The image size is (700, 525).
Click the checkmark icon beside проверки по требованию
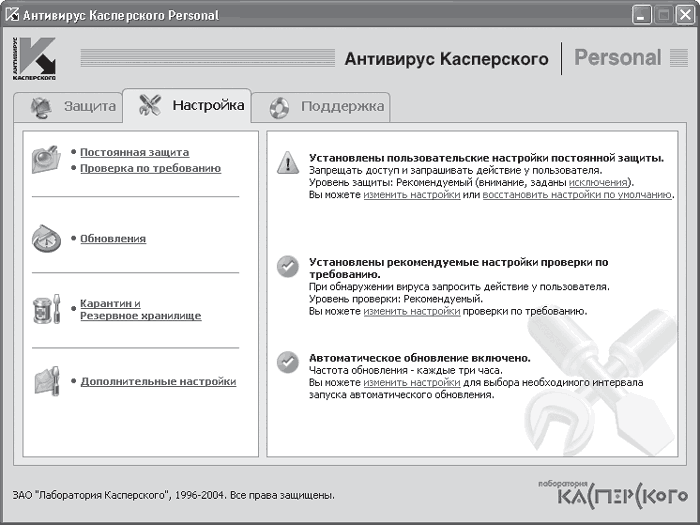click(x=288, y=267)
